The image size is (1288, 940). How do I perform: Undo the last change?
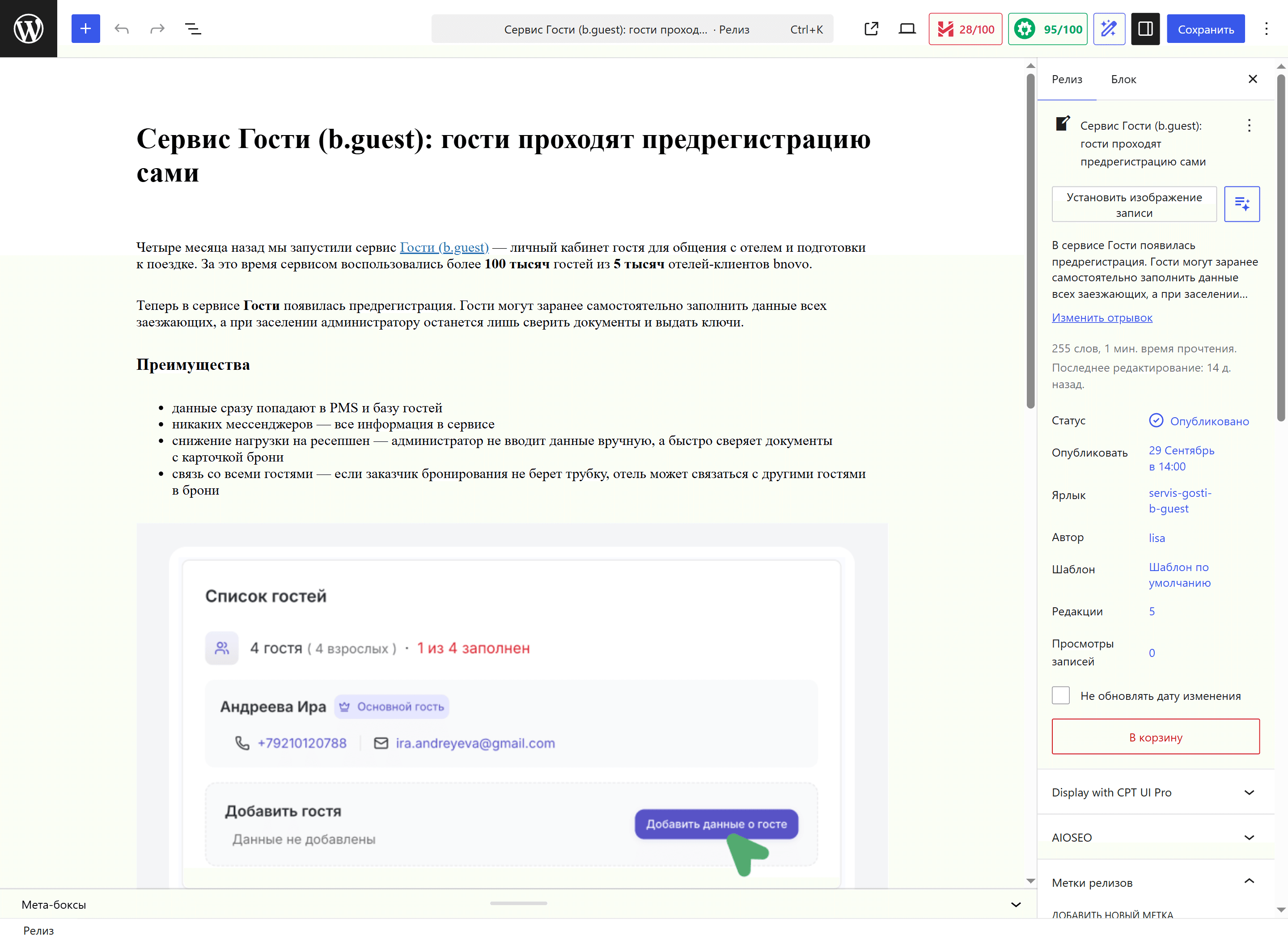coord(122,29)
